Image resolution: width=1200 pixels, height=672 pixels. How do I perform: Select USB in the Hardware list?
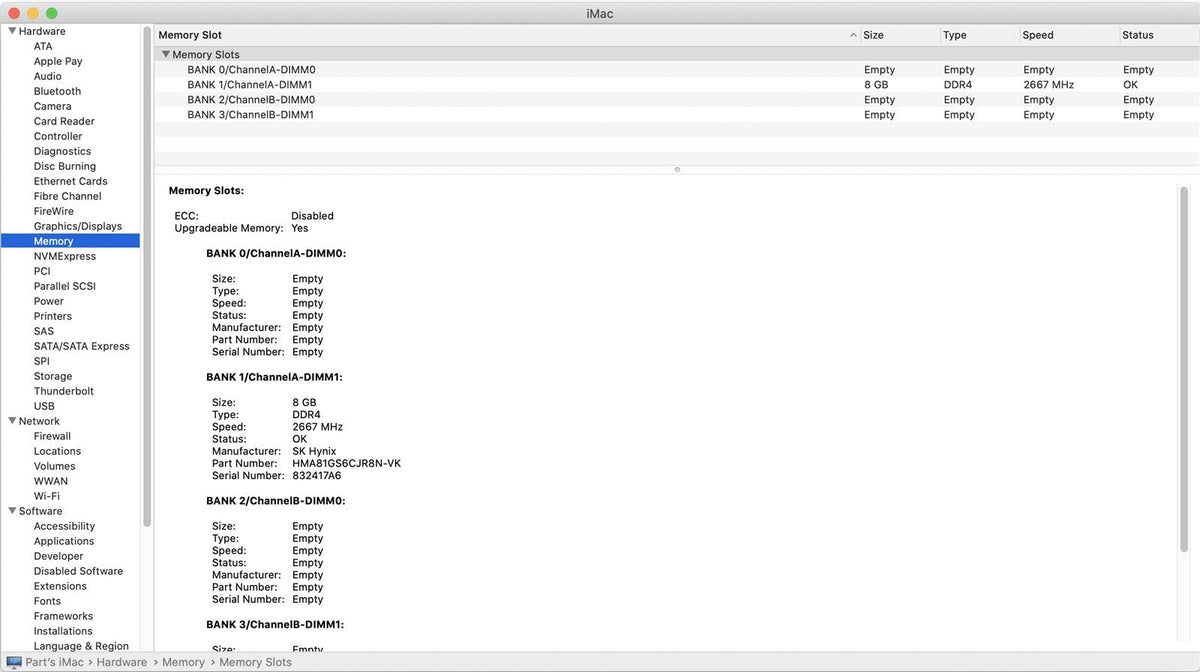click(x=43, y=405)
